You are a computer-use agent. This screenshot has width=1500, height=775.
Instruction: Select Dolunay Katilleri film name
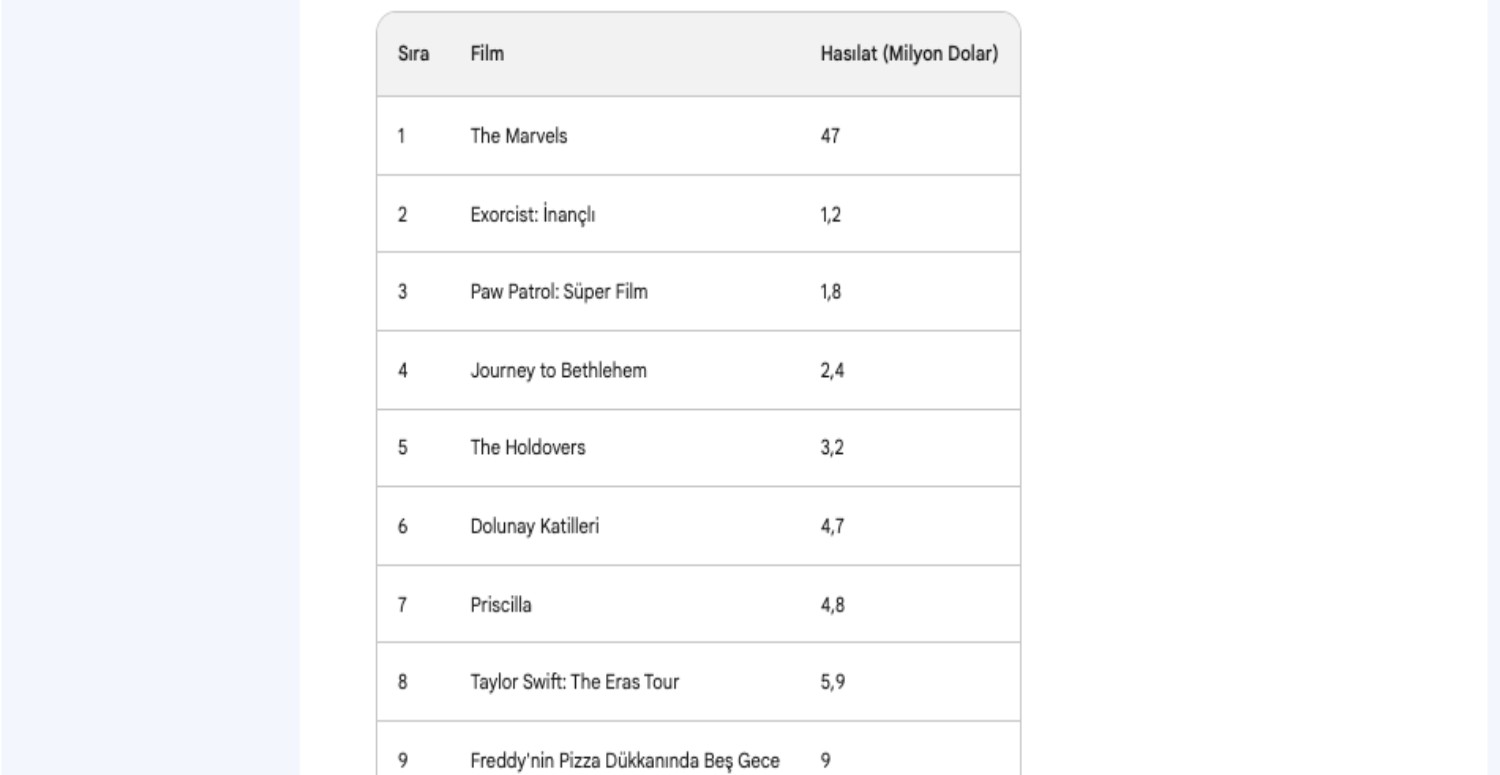535,526
